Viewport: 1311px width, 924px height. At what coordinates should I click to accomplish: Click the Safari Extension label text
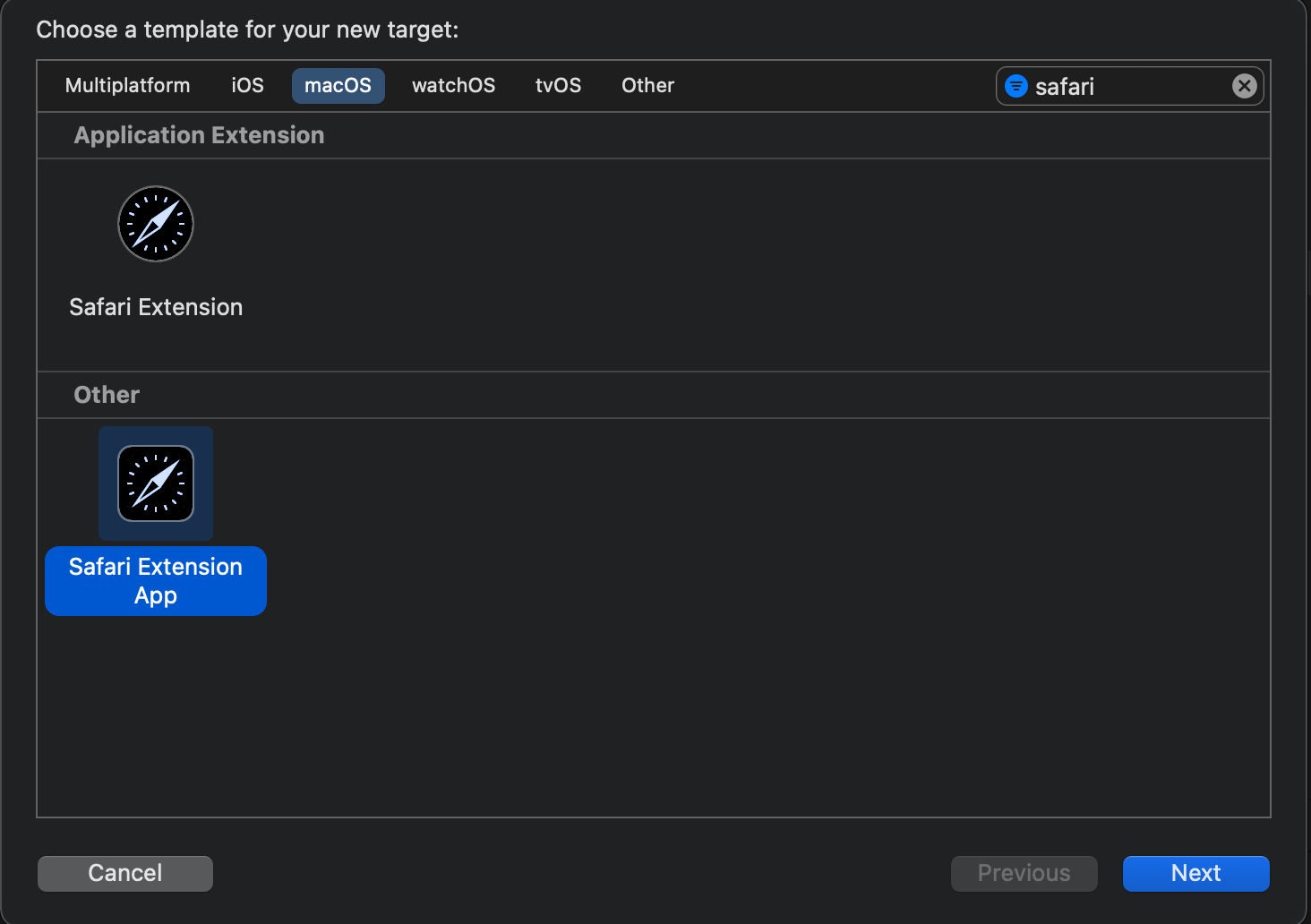pos(156,307)
